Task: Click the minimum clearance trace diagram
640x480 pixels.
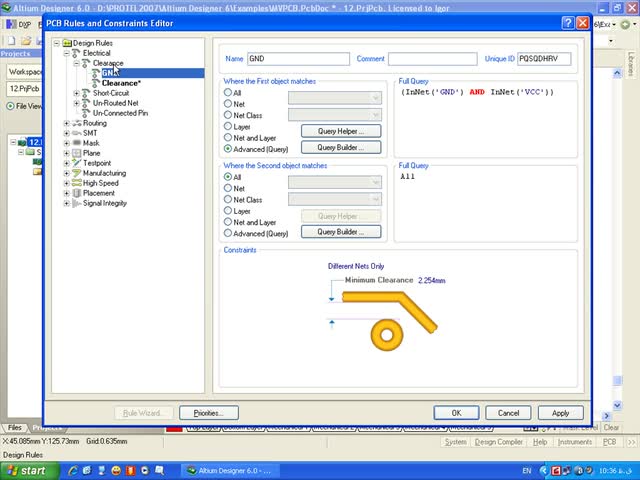Action: coord(384,320)
